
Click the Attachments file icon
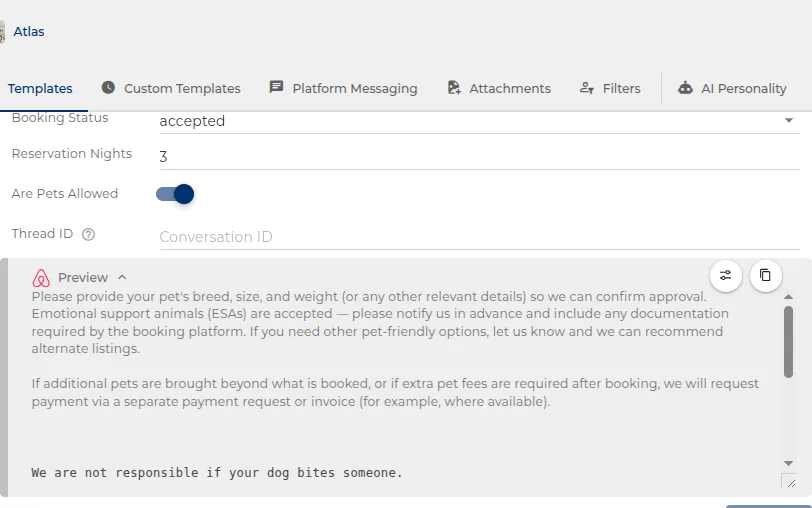pos(454,88)
